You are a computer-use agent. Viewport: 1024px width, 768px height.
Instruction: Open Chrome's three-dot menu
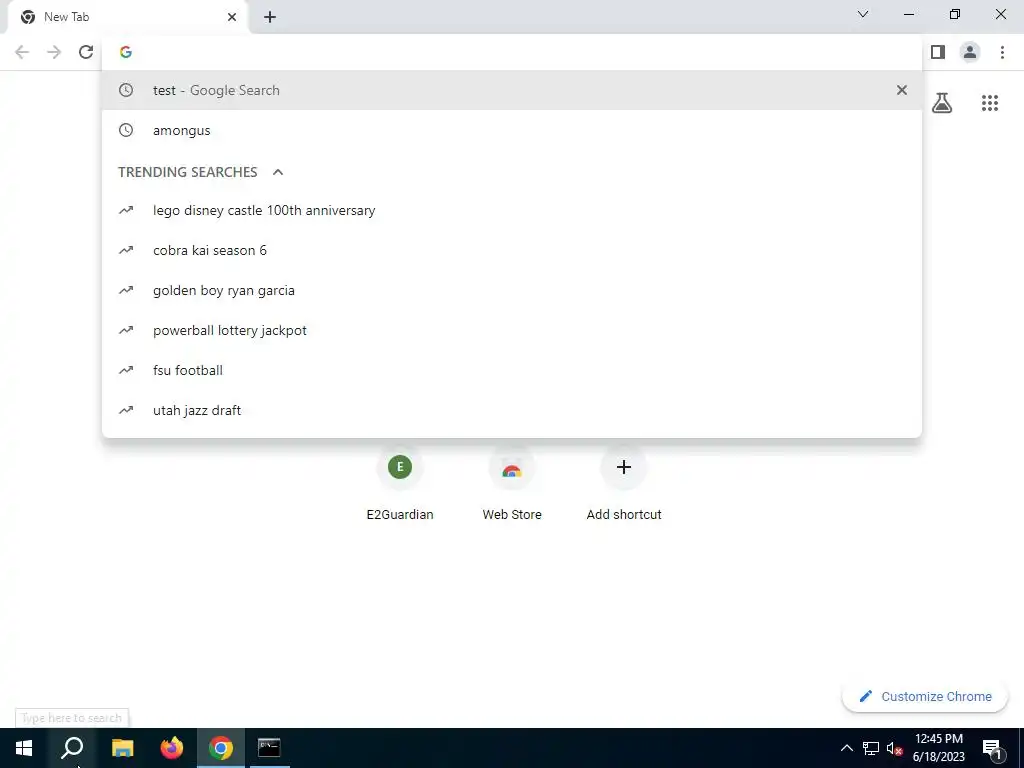click(1002, 52)
